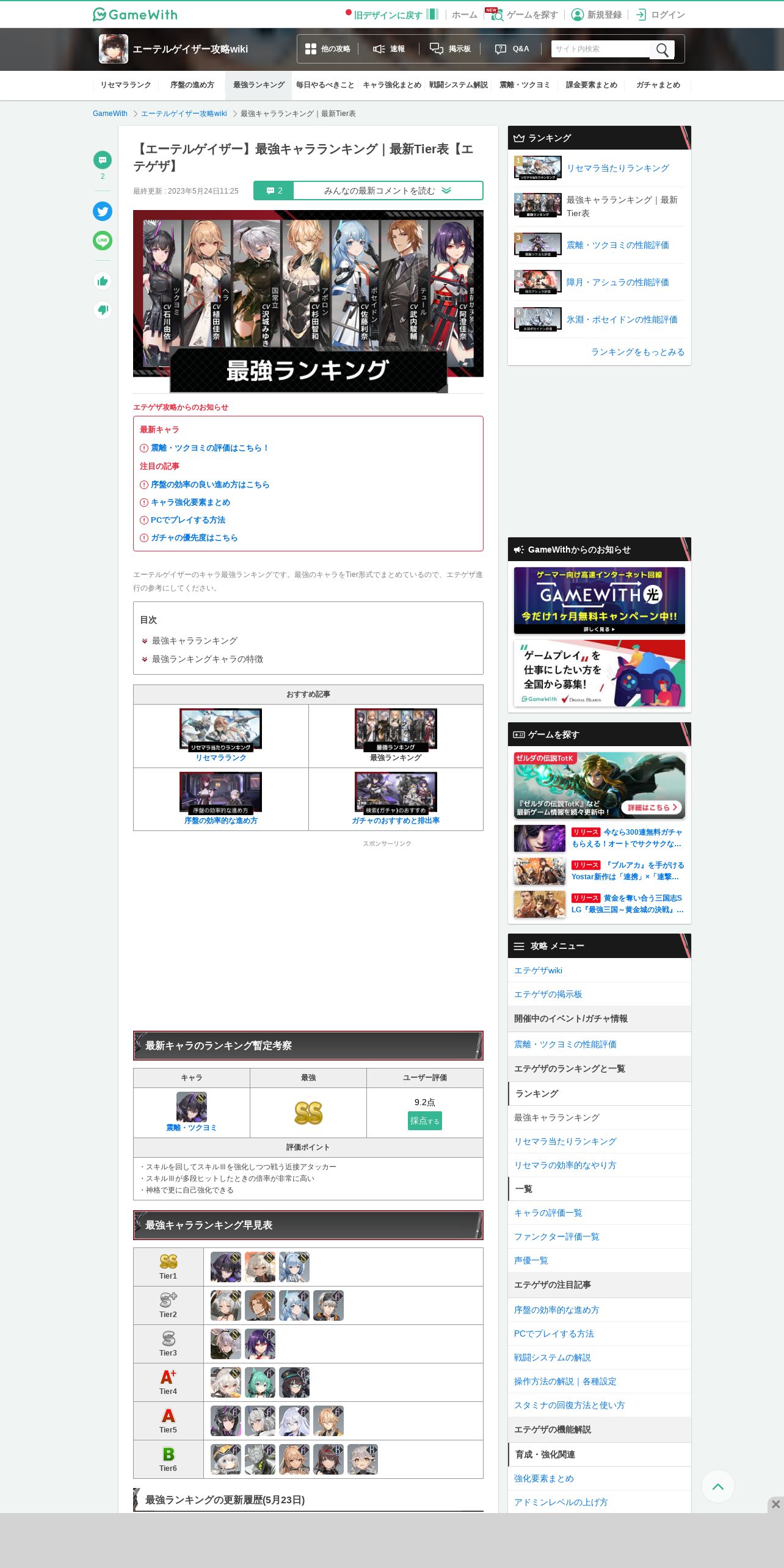This screenshot has width=784, height=1568.
Task: Click the comment bubble icon in side bar
Action: pos(103,160)
